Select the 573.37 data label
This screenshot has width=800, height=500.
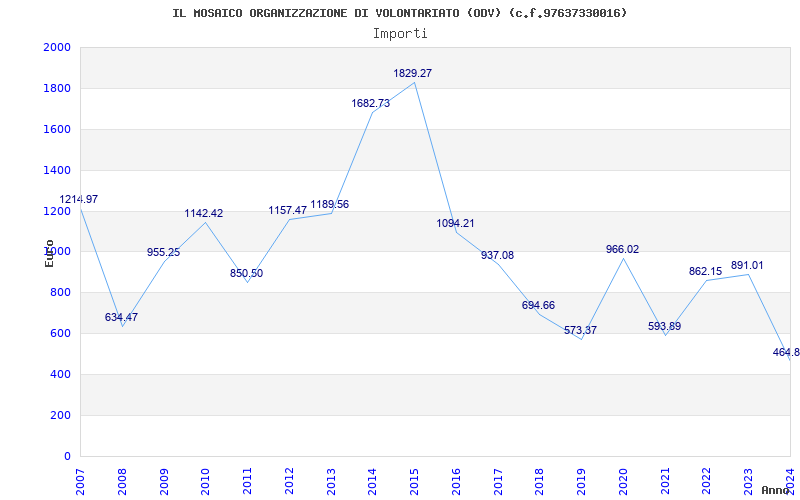(580, 331)
